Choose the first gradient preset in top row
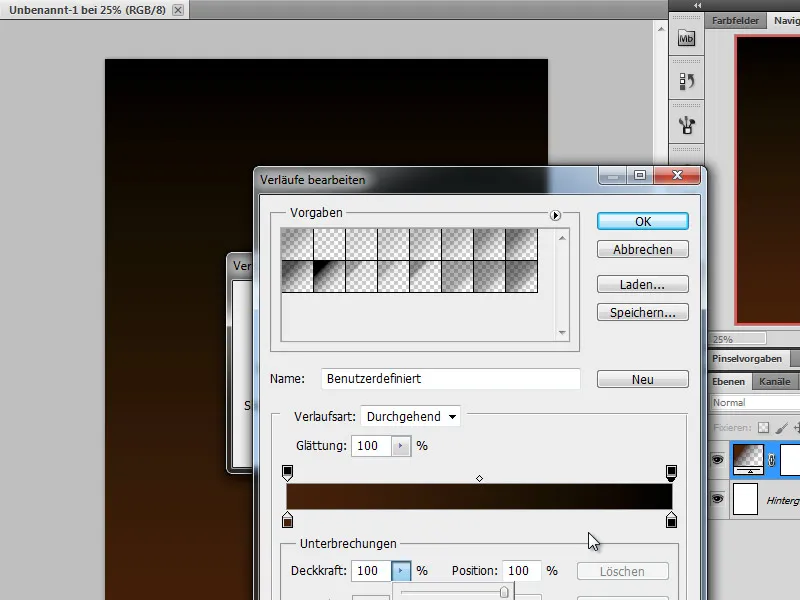Screen dimensions: 800x600 pyautogui.click(x=297, y=244)
